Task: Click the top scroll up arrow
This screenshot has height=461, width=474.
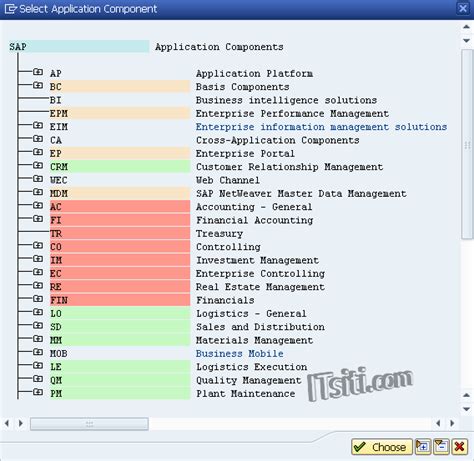Action: 467,27
